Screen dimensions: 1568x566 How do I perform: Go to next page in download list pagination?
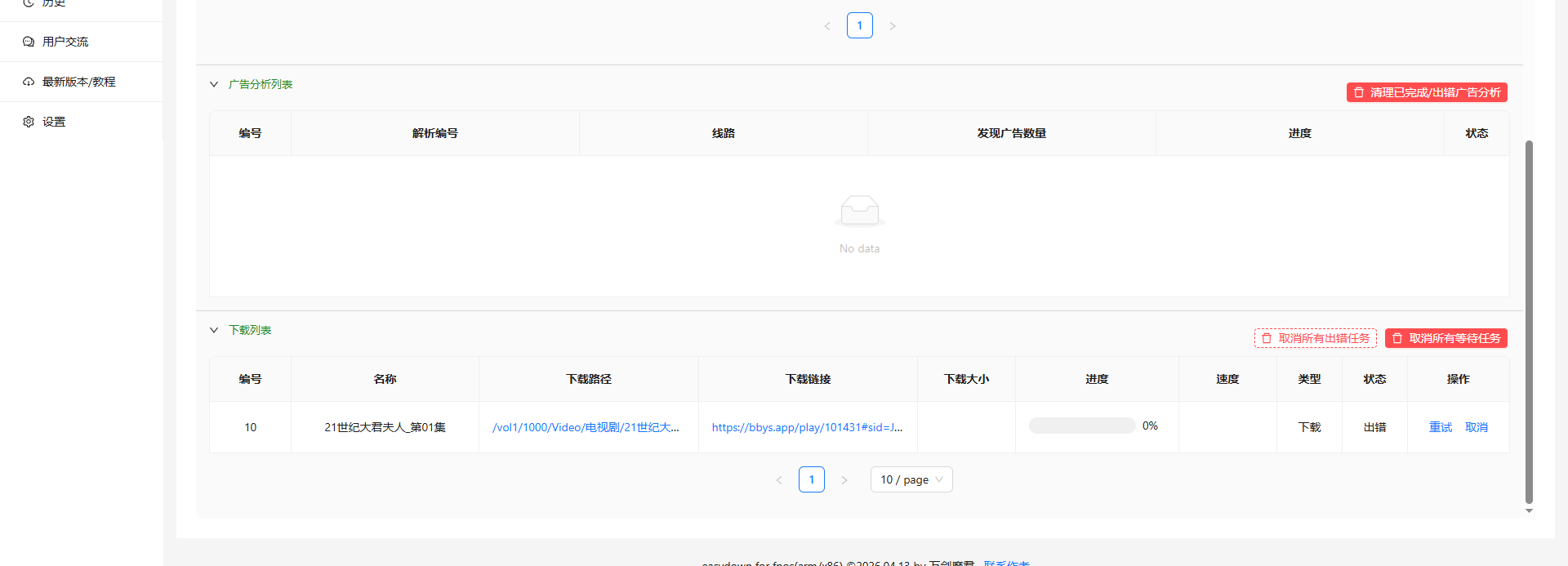point(844,479)
